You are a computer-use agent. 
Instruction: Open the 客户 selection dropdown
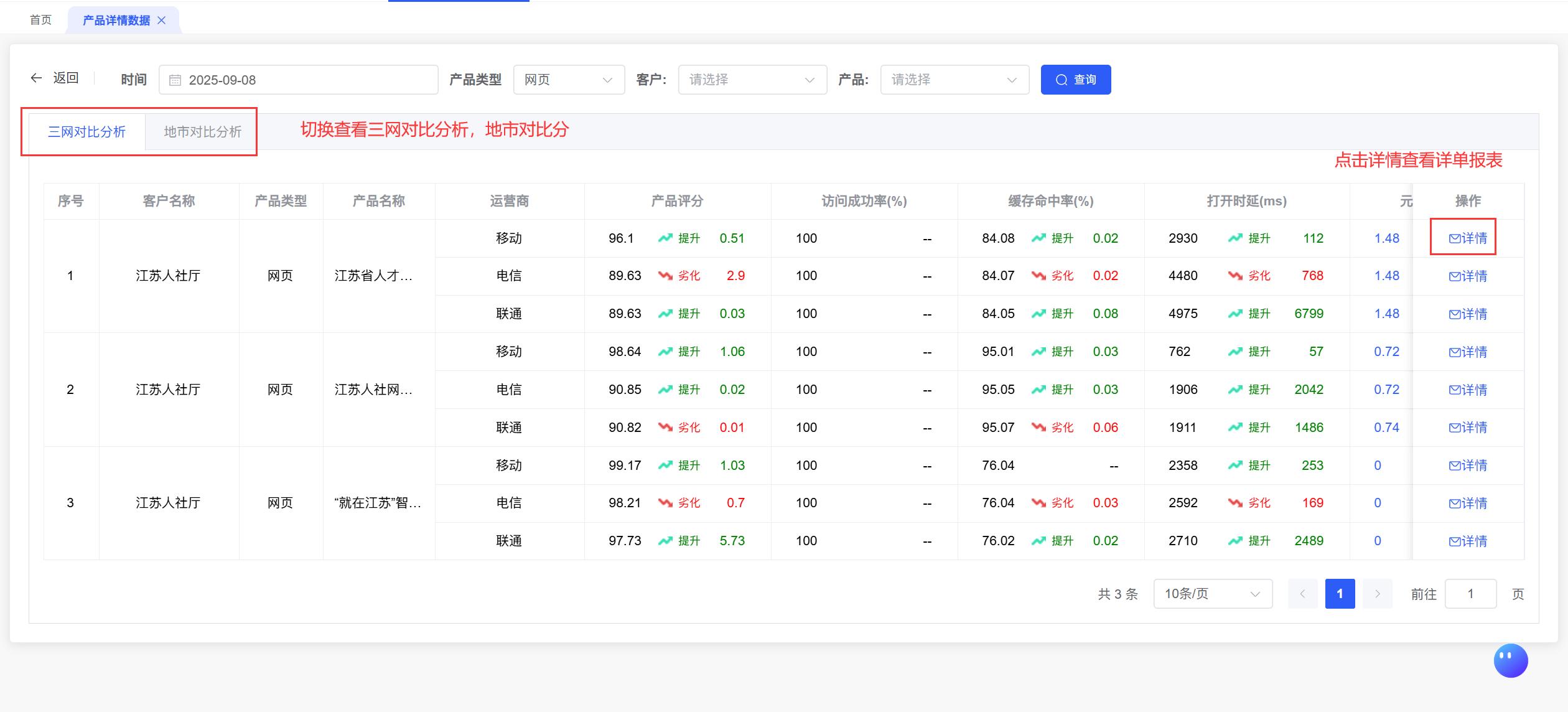(752, 80)
